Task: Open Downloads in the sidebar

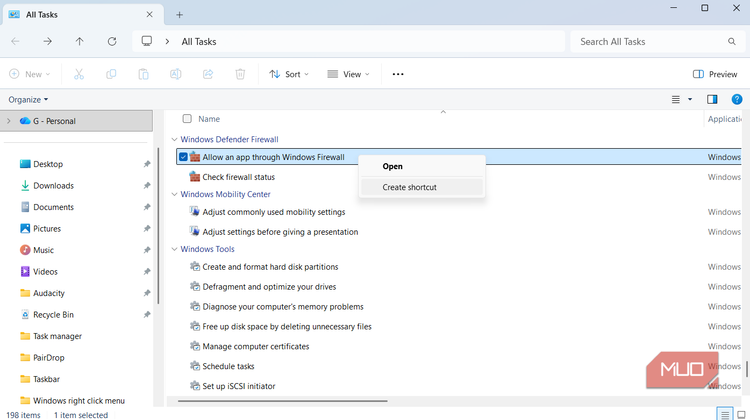Action: pyautogui.click(x=53, y=186)
